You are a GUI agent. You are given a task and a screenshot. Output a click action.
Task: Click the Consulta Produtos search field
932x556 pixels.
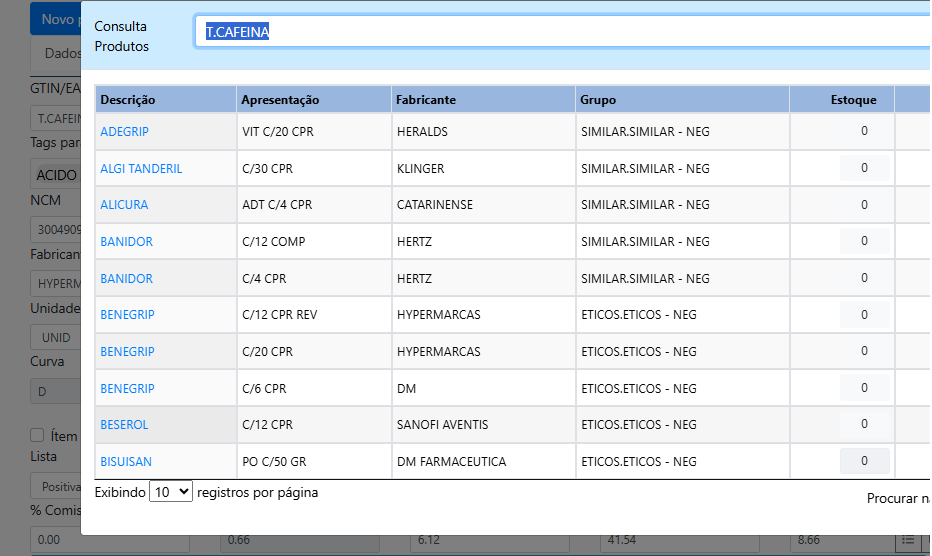click(560, 32)
